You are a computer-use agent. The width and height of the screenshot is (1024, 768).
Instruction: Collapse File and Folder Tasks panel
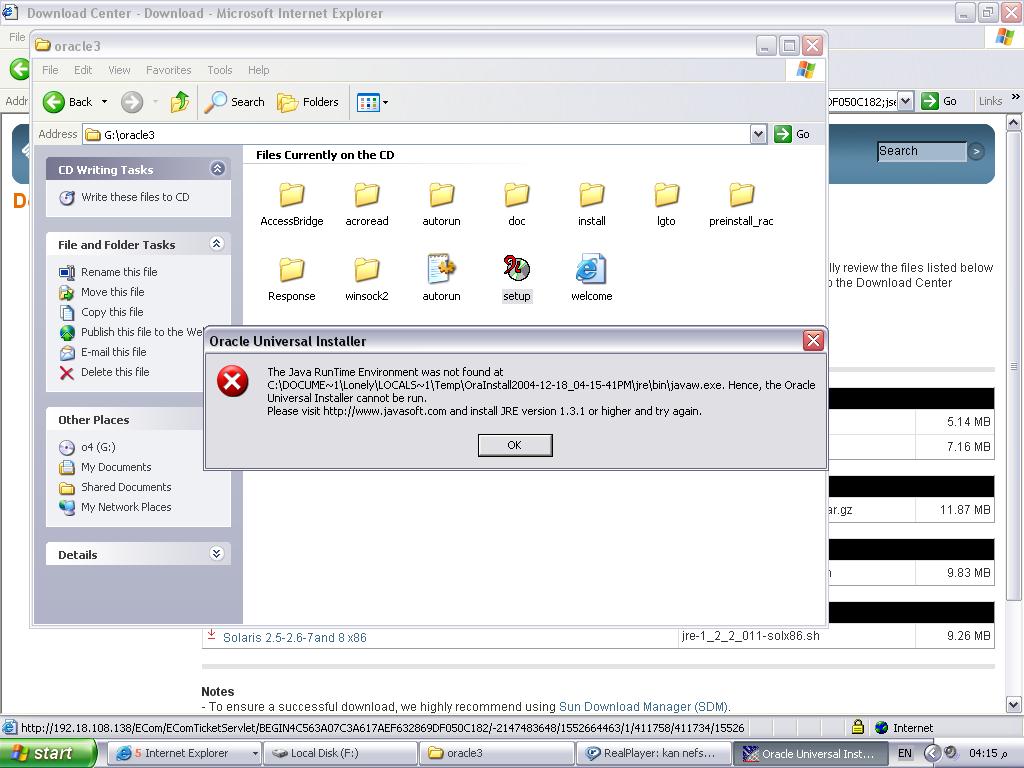point(217,244)
